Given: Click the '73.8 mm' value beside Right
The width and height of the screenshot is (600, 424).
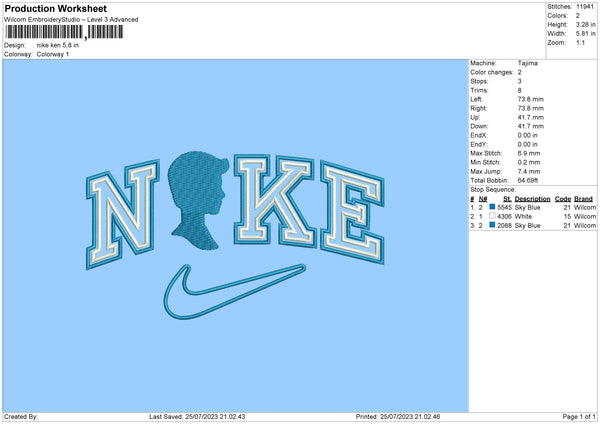Looking at the screenshot, I should click(x=531, y=108).
